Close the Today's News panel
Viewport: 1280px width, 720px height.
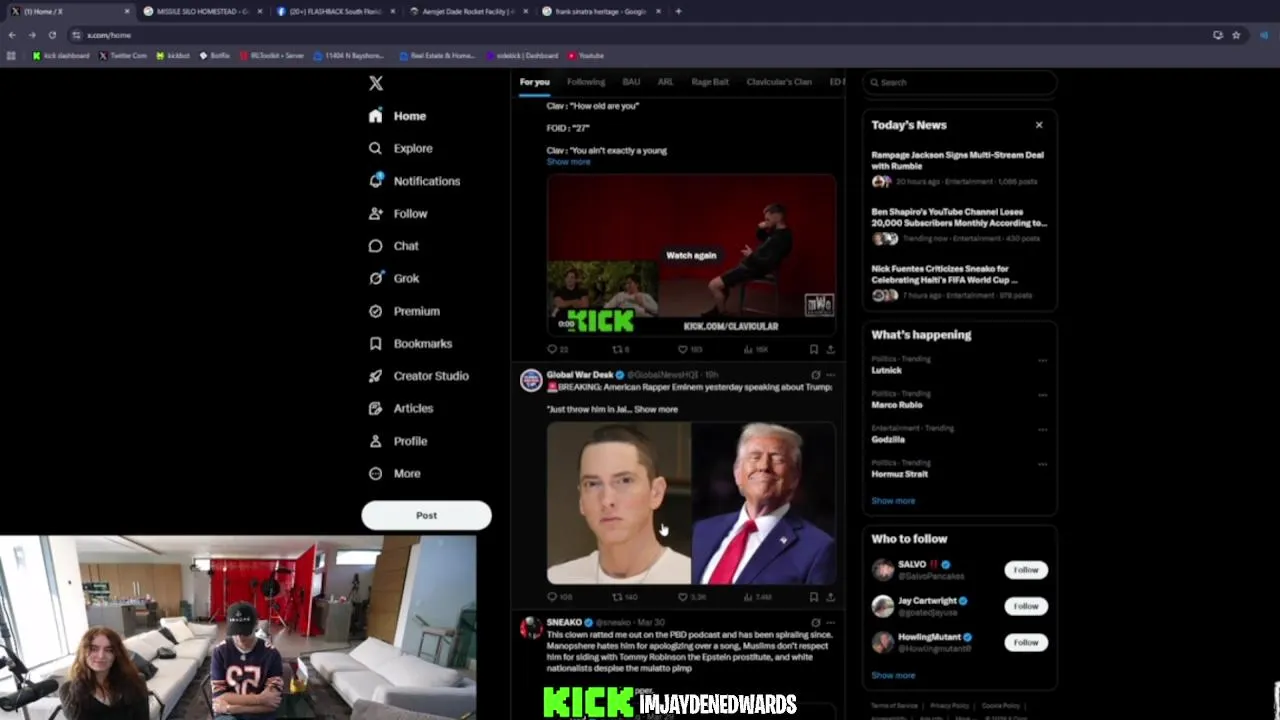tap(1039, 125)
